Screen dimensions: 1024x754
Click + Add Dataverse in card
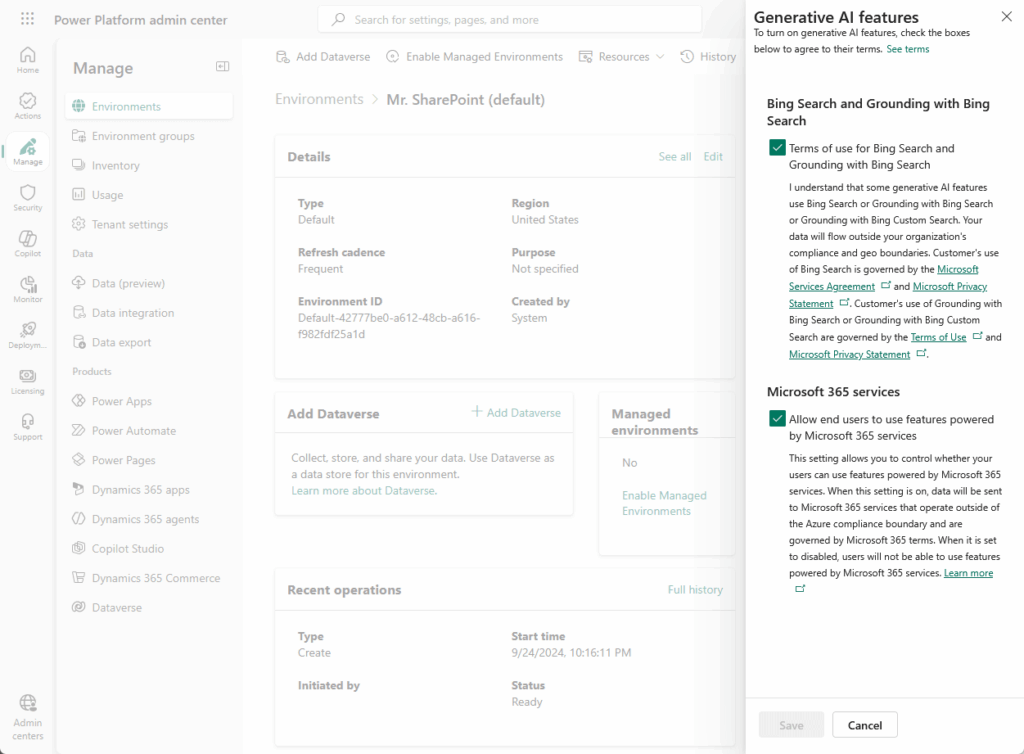coord(516,413)
